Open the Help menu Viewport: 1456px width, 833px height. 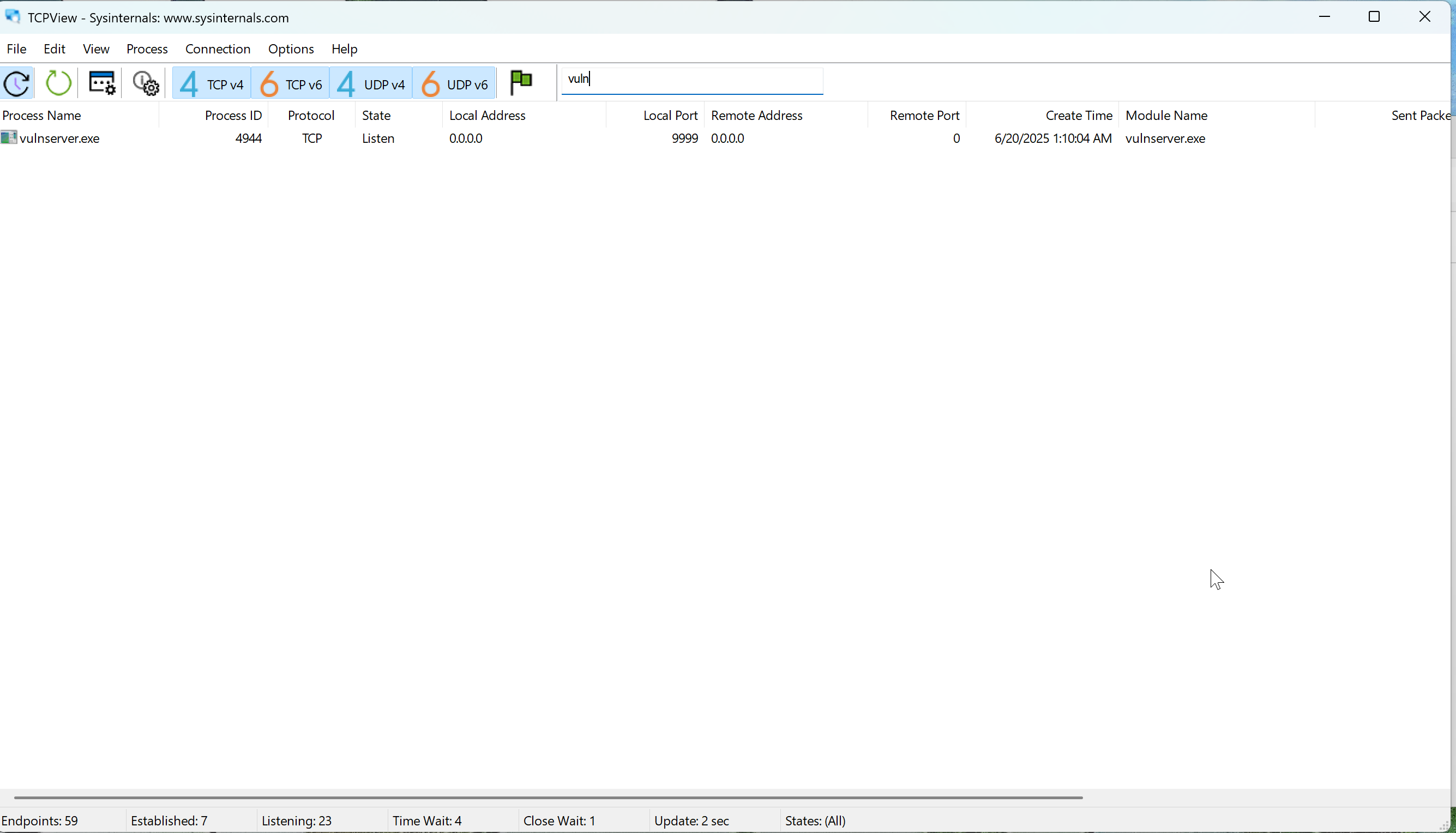click(x=344, y=49)
